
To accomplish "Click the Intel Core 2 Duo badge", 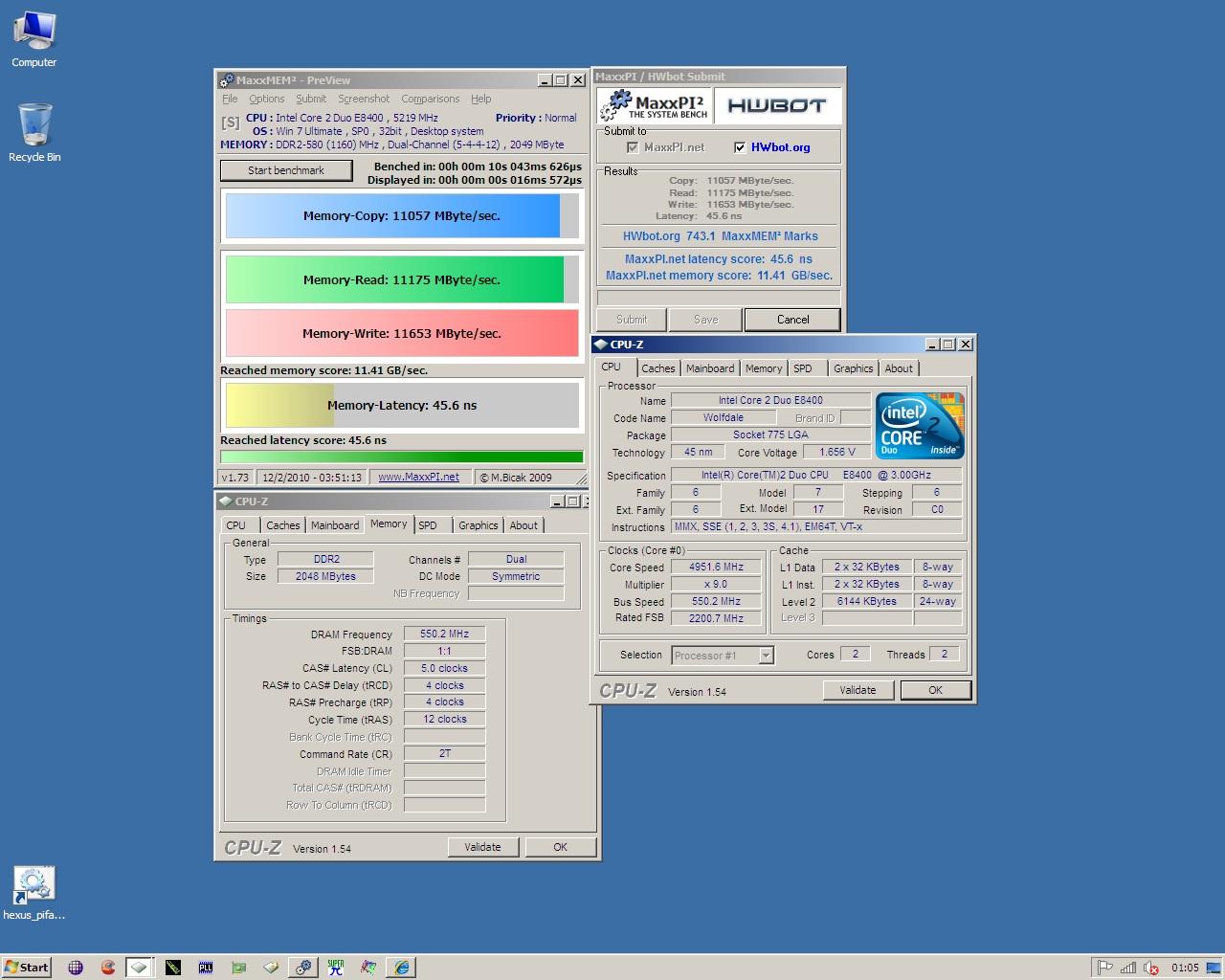I will [920, 426].
